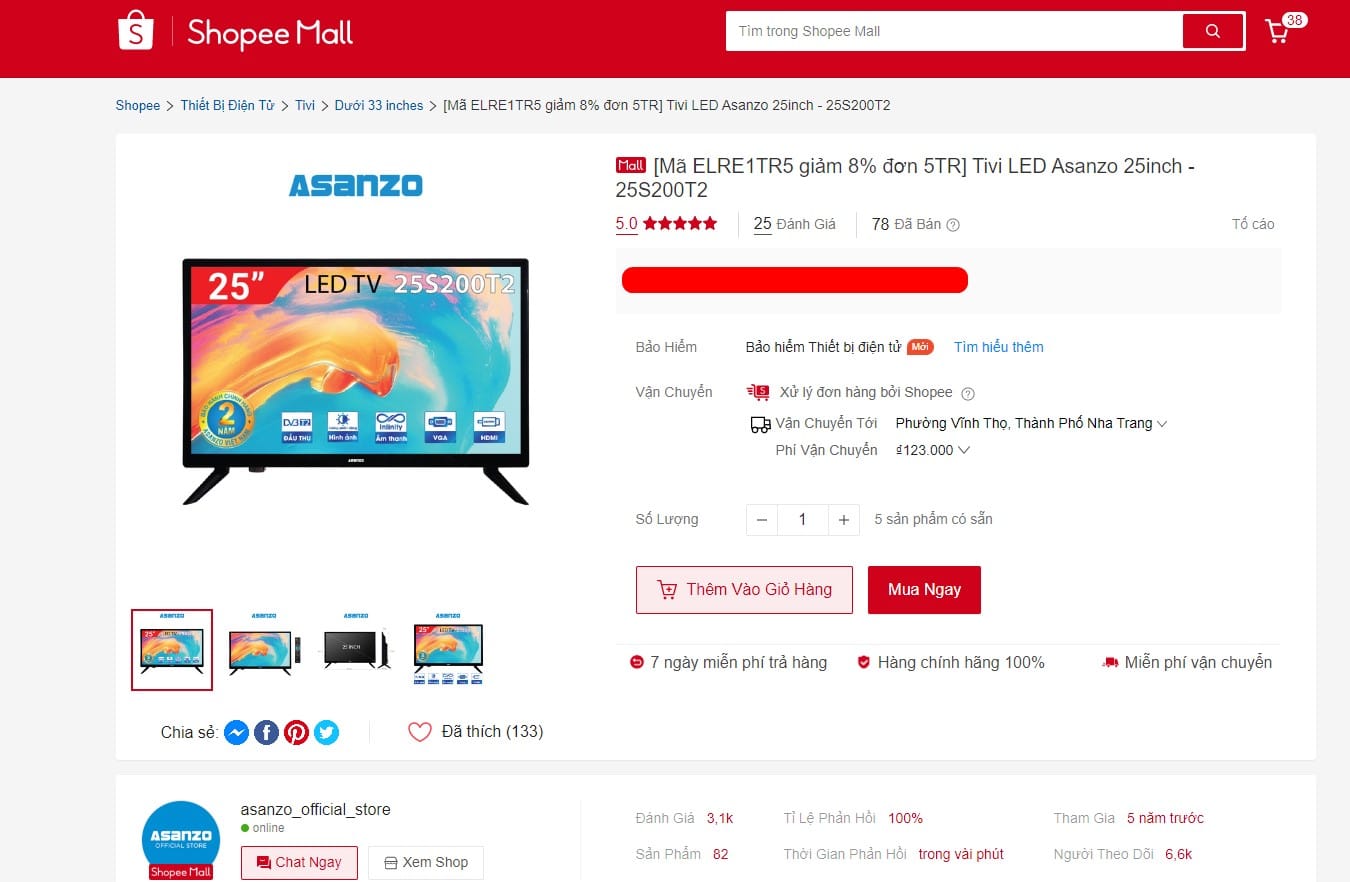The width and height of the screenshot is (1350, 882).
Task: Select the back-view TV thumbnail
Action: pyautogui.click(x=356, y=649)
